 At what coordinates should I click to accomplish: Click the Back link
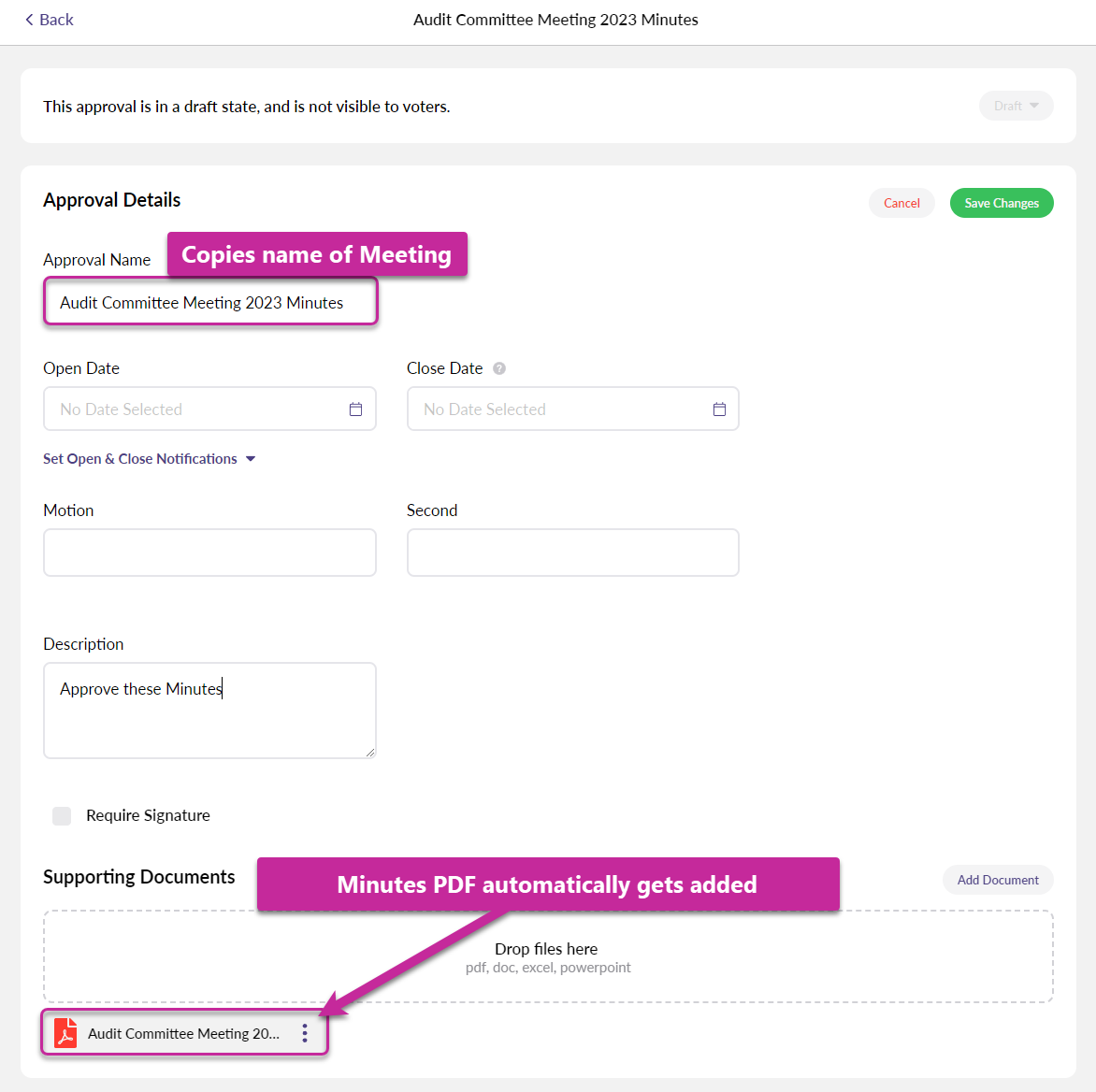[x=56, y=20]
